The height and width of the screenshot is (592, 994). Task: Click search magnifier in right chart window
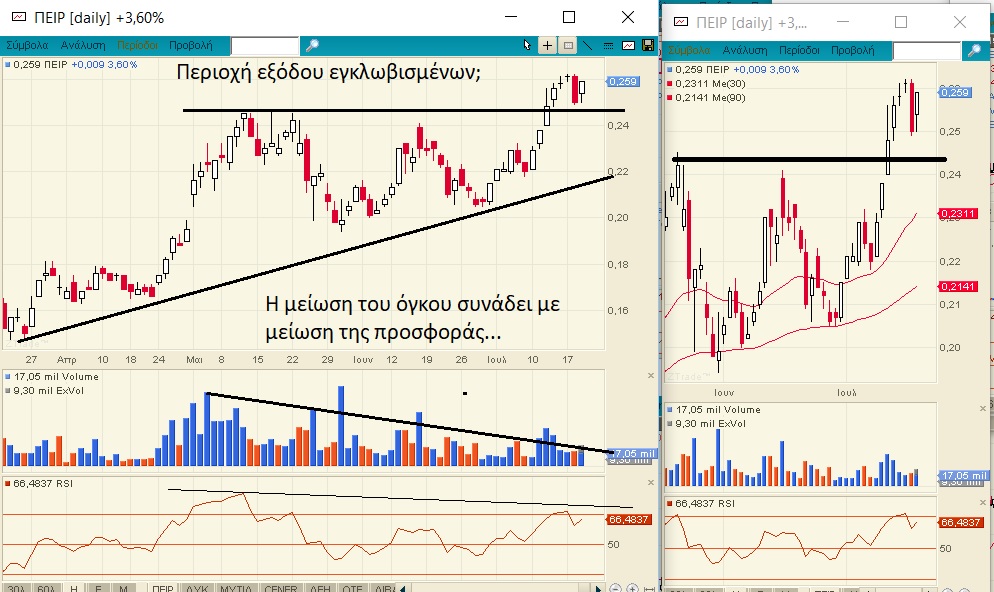[973, 50]
